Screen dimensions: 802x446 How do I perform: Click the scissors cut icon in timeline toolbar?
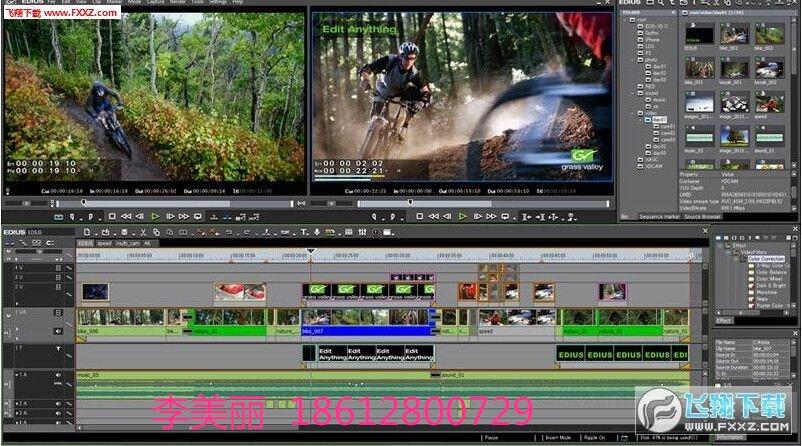142,232
